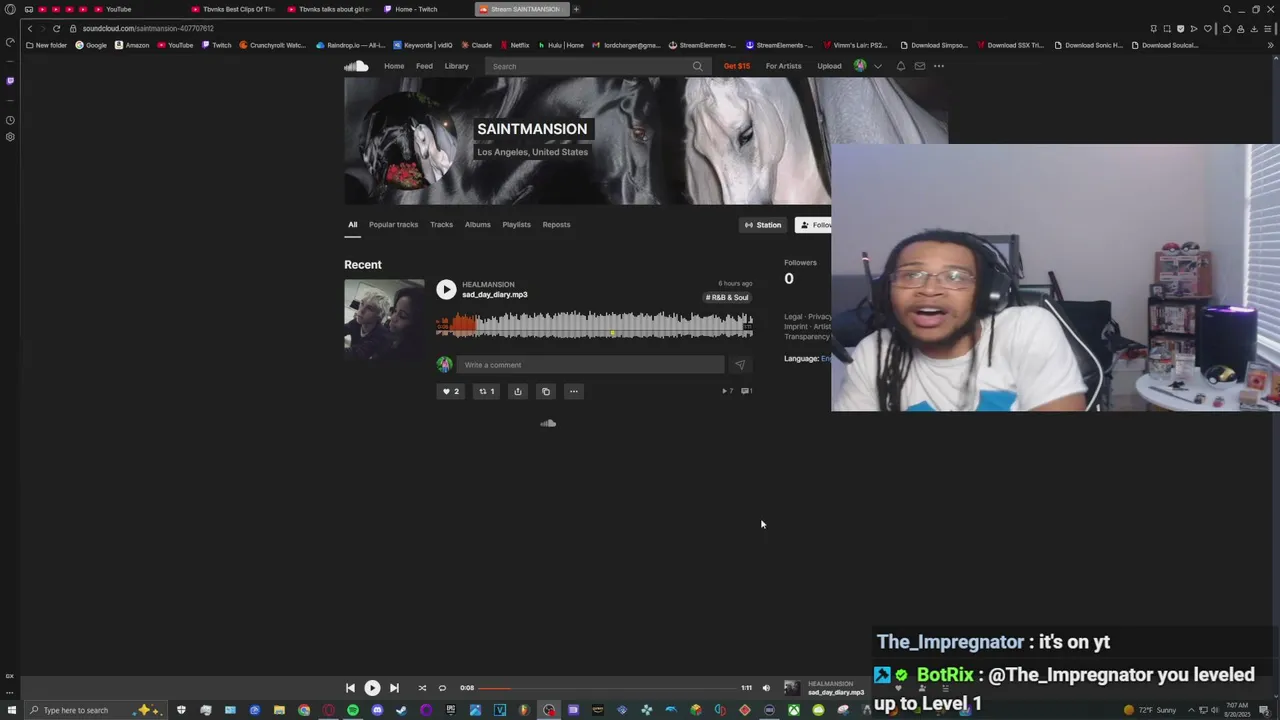Viewport: 1280px width, 720px height.
Task: Seek within the track waveform
Action: click(x=594, y=325)
